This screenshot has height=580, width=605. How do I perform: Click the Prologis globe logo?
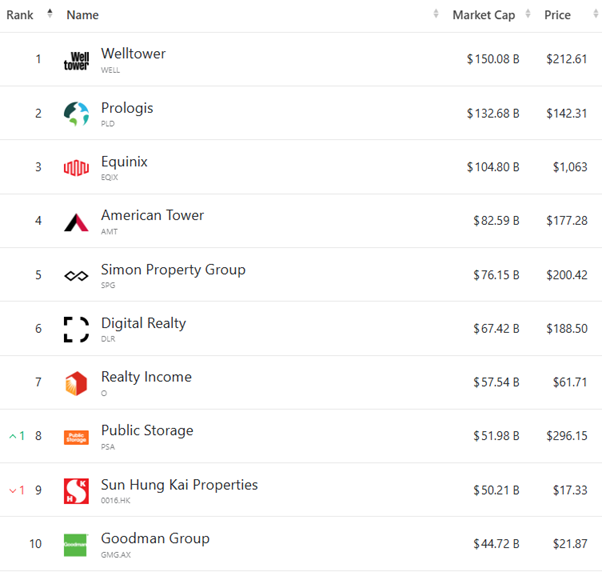click(76, 114)
